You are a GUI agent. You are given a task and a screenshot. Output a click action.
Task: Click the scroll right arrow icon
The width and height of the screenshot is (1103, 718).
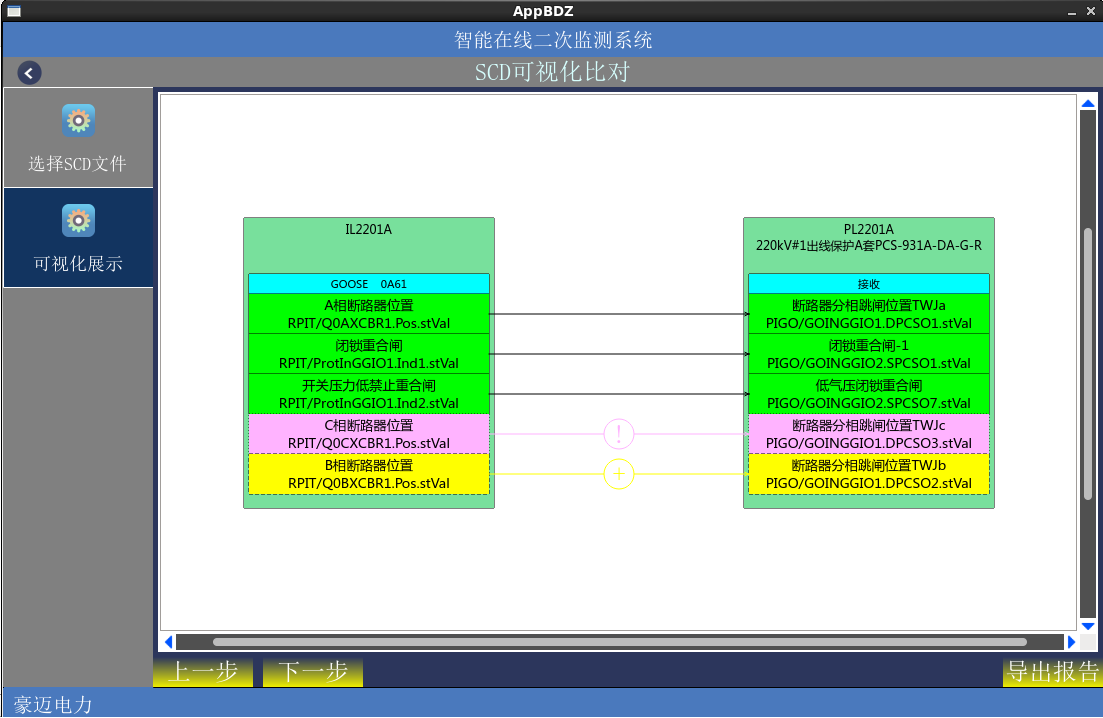click(1072, 642)
